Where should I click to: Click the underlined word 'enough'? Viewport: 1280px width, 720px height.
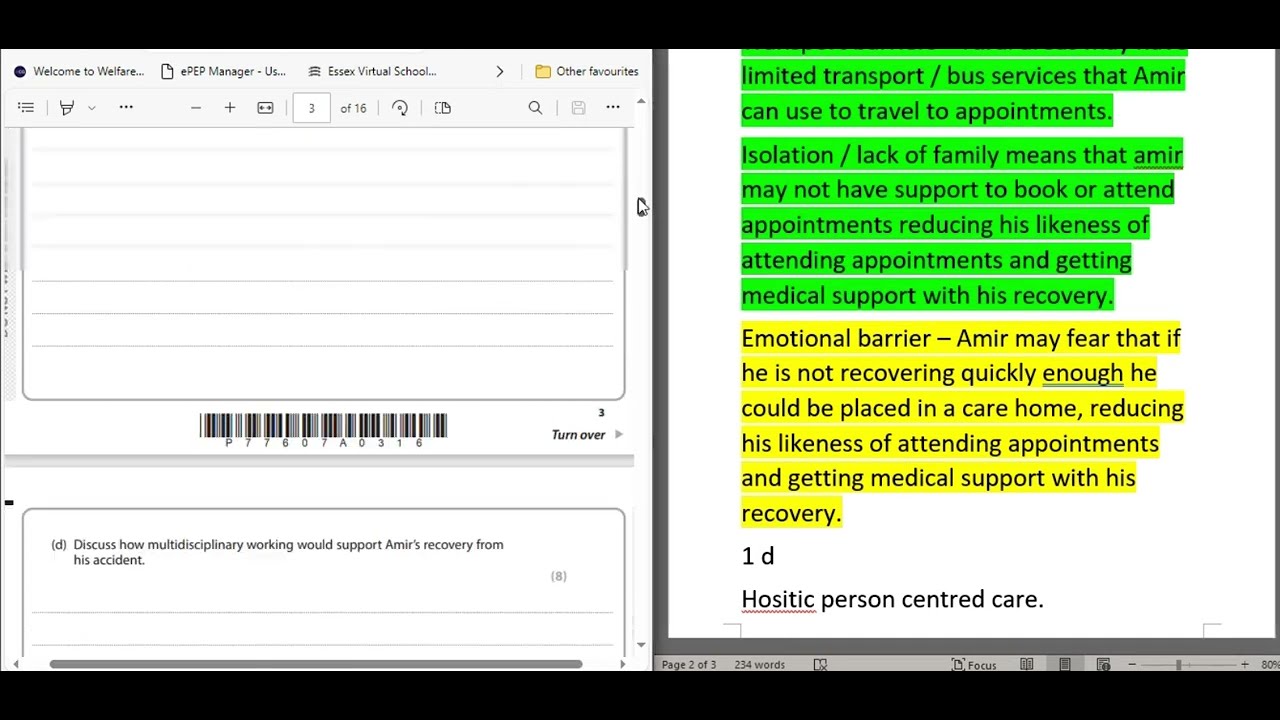[1083, 373]
